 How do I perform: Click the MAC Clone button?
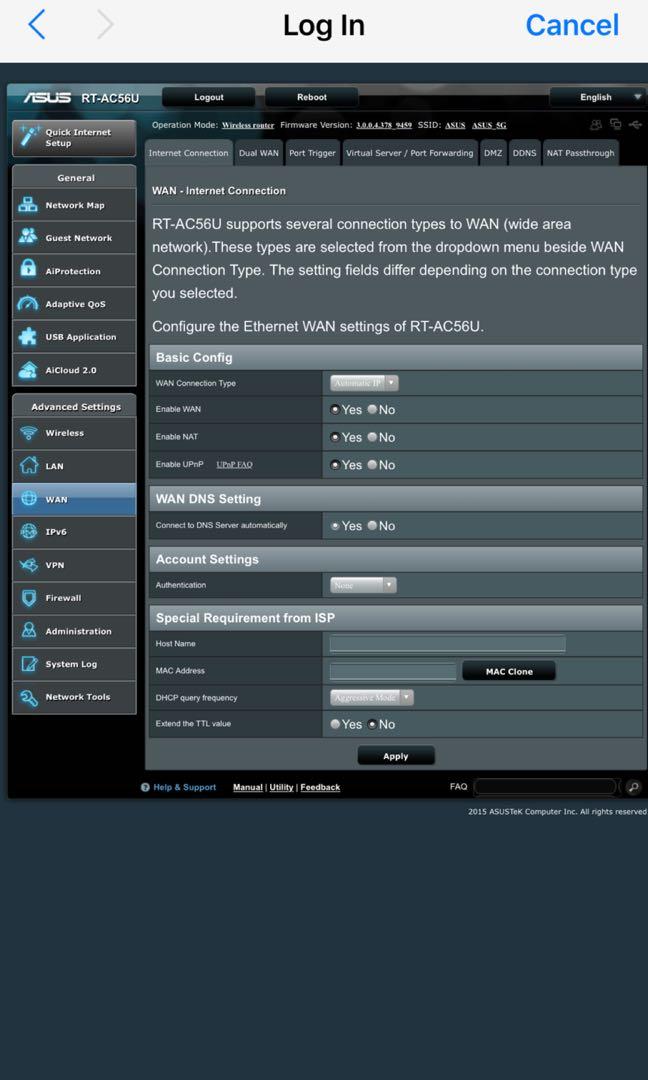[x=509, y=672]
